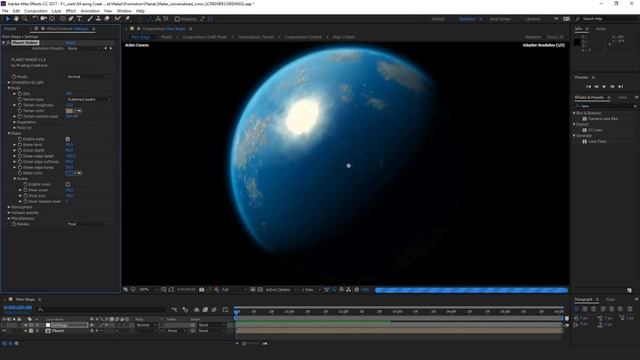Toggle transparency grid in viewer
The height and width of the screenshot is (360, 640).
(260, 290)
